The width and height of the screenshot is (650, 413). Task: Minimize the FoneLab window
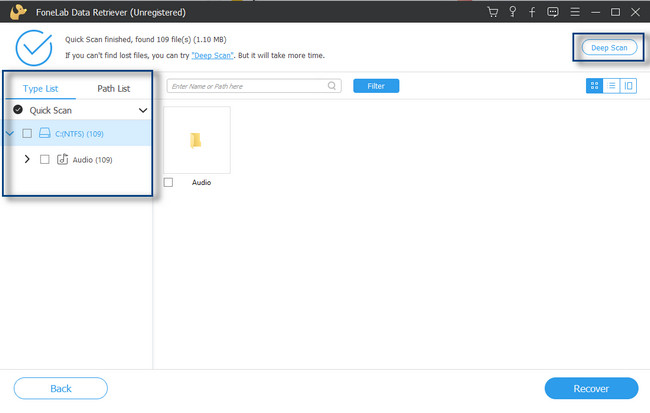595,12
